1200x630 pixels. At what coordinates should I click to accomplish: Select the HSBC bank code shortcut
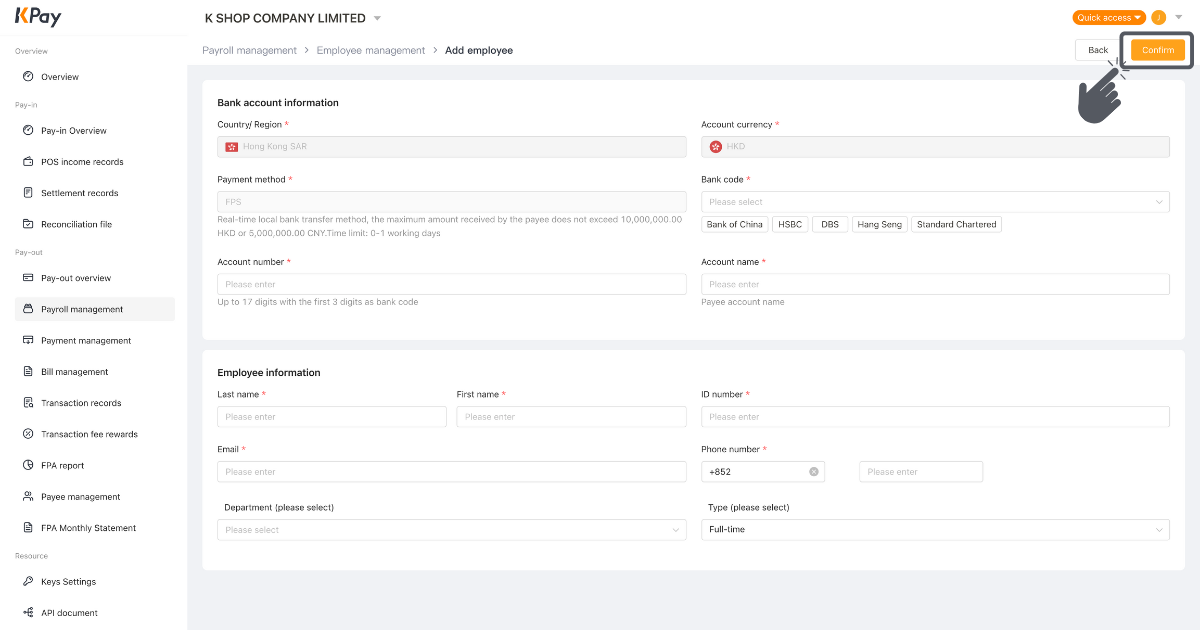[790, 224]
